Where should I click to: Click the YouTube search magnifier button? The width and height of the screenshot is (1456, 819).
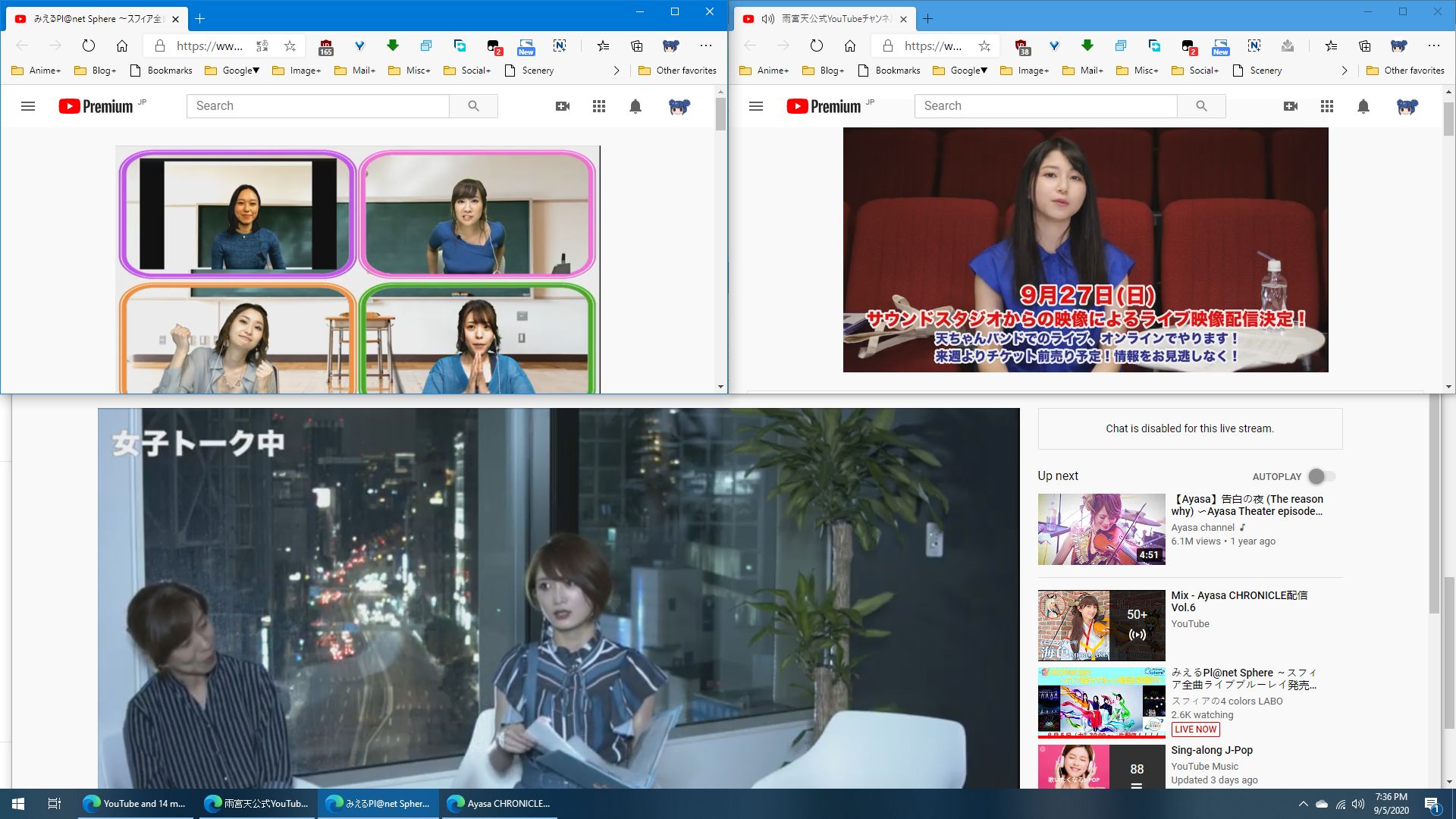pos(473,106)
